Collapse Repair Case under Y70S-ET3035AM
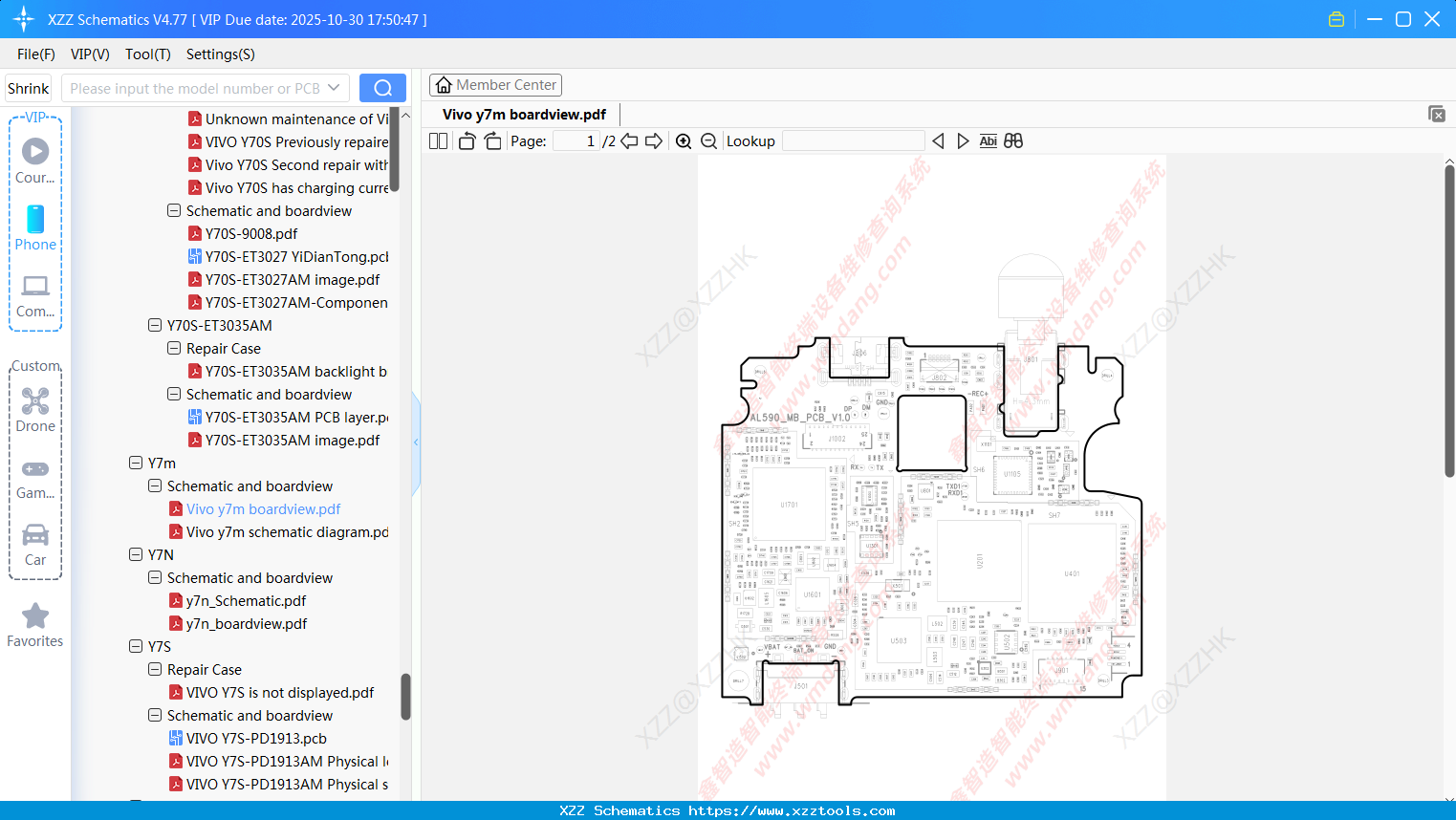Viewport: 1456px width, 820px height. pos(174,348)
